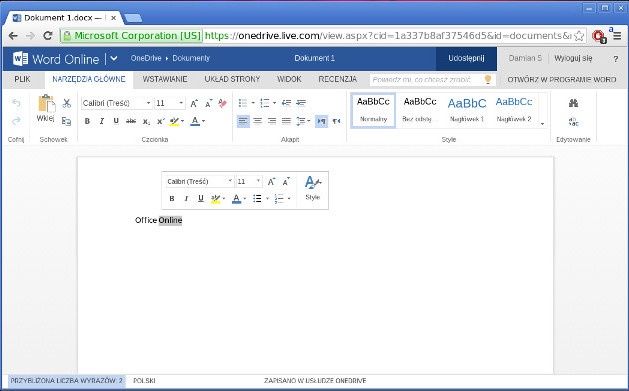Apply subscript formatting
This screenshot has height=391, width=629.
pyautogui.click(x=146, y=121)
